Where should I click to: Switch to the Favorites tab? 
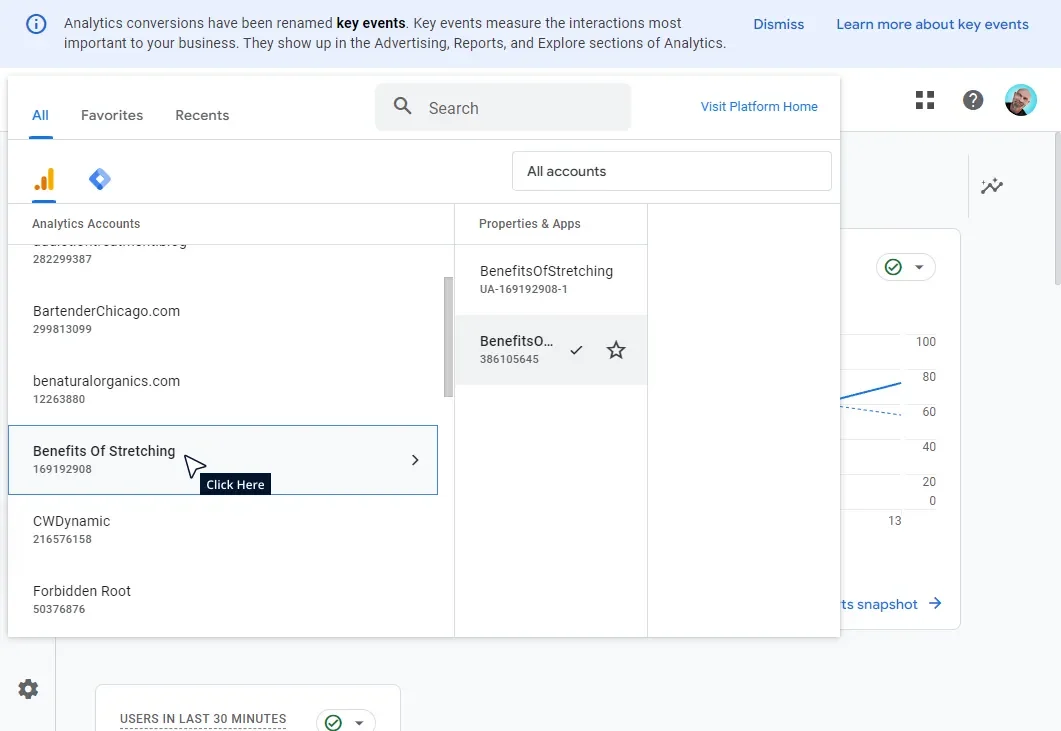[x=111, y=115]
